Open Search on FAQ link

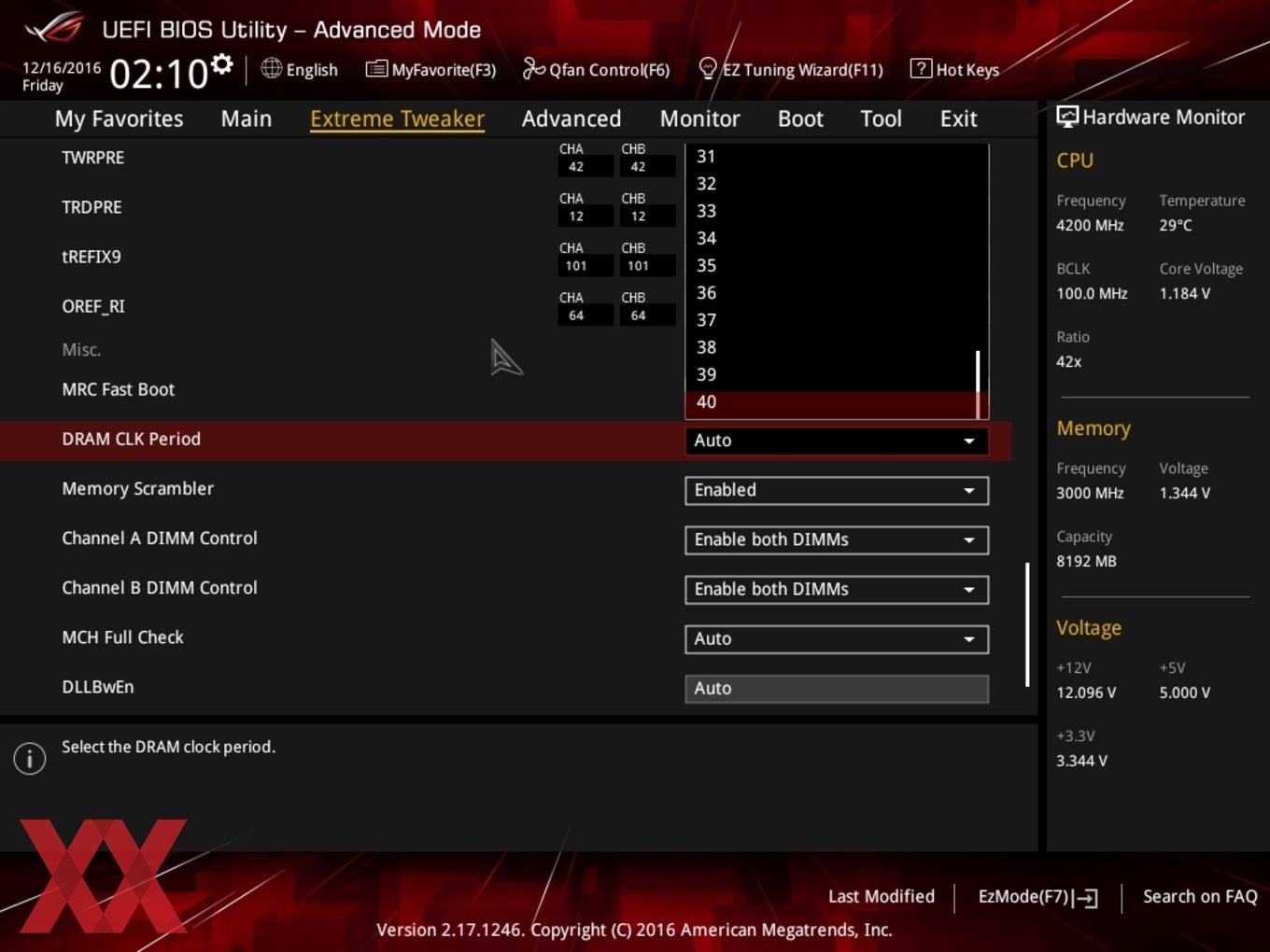click(1200, 896)
